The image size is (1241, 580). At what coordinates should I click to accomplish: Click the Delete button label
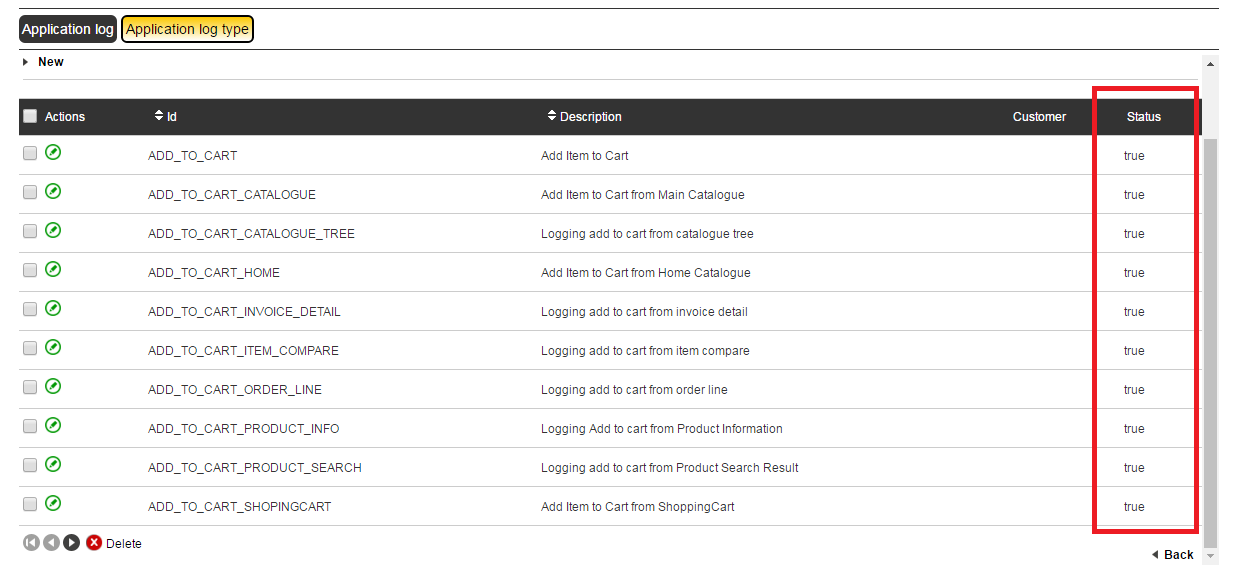click(x=124, y=542)
